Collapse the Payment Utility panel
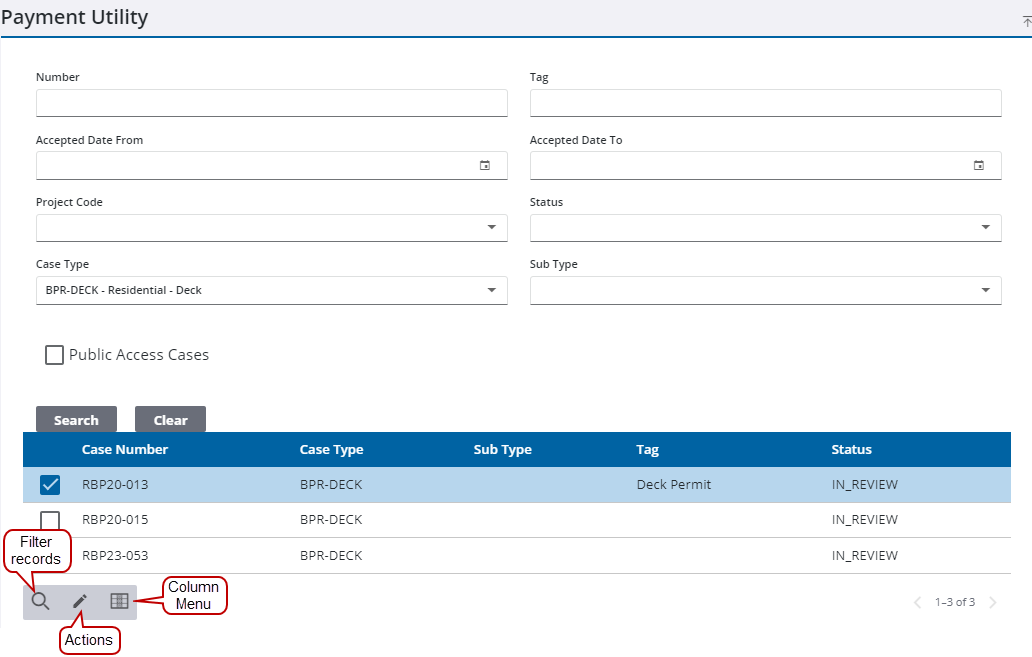This screenshot has width=1032, height=657. point(1026,20)
